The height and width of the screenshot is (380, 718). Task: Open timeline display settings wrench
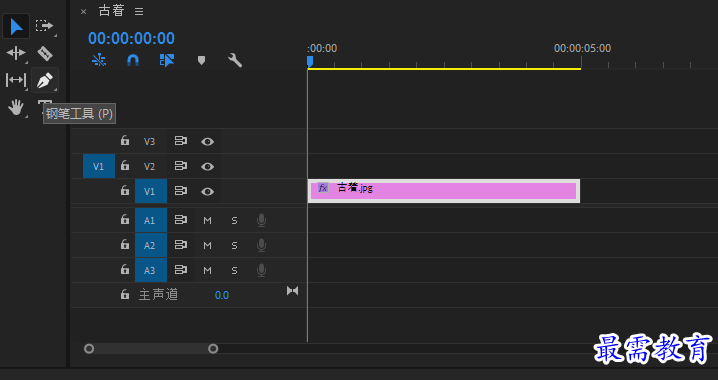(235, 60)
